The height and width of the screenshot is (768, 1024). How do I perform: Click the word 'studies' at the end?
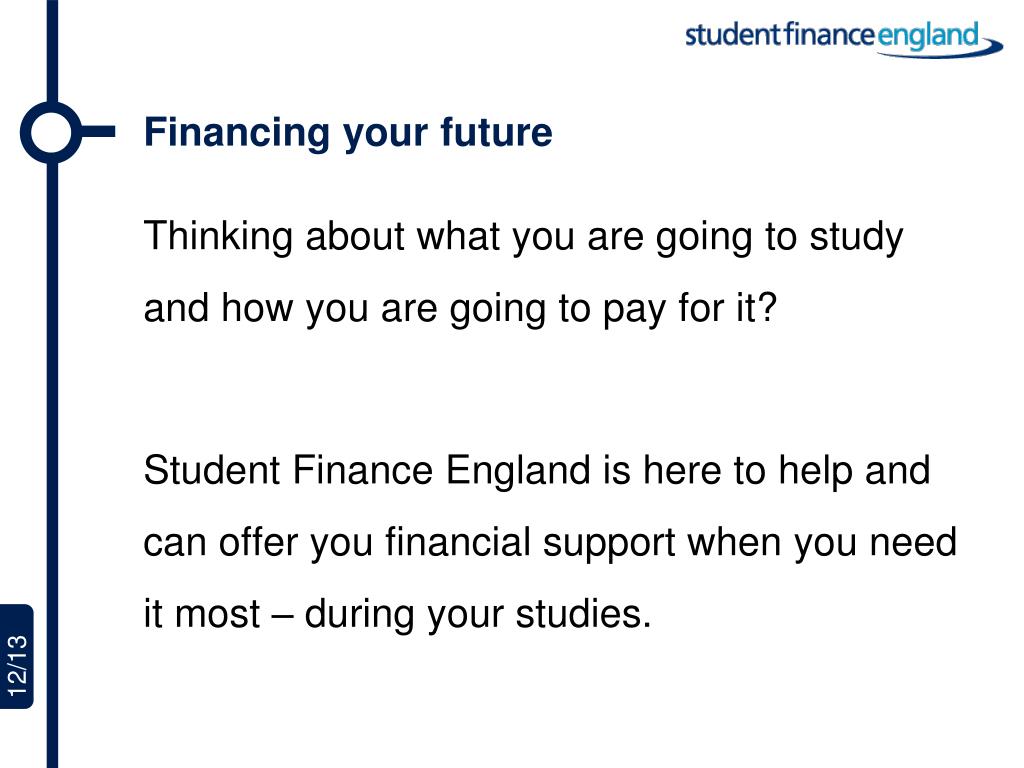point(578,614)
